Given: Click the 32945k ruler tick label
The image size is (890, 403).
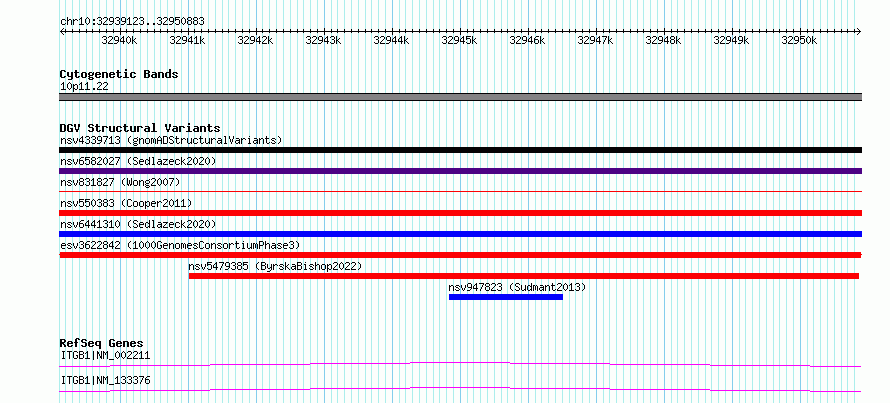Looking at the screenshot, I should click(x=460, y=40).
